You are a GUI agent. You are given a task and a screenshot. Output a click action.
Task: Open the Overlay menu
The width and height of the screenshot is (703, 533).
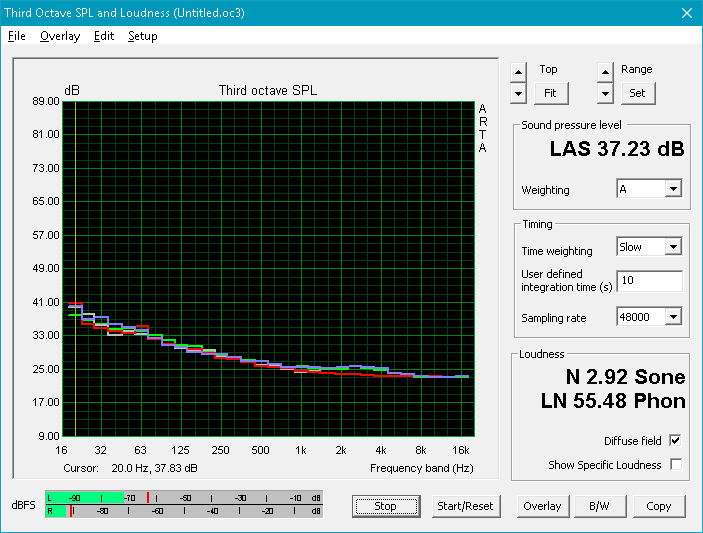pos(60,36)
